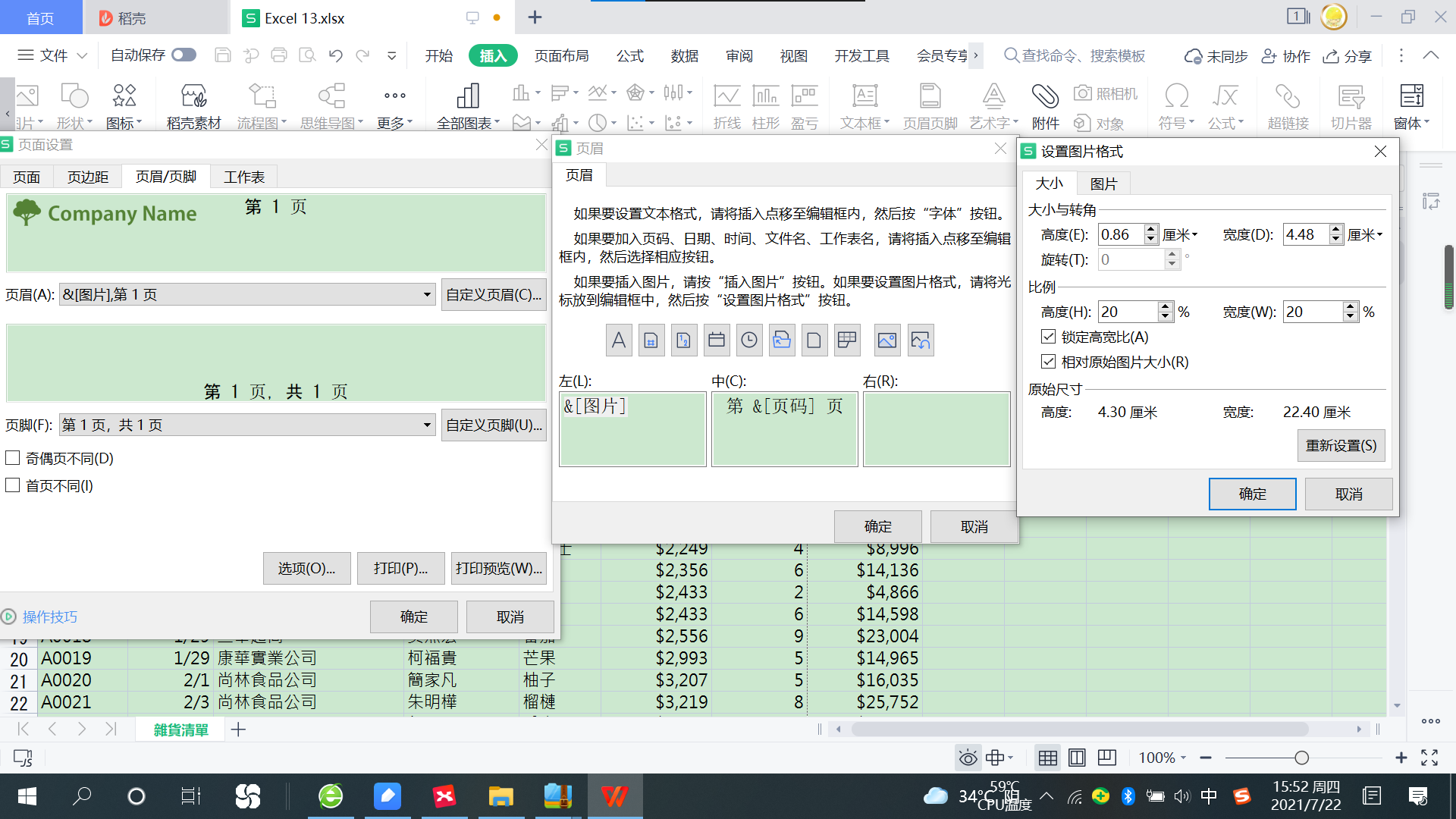Insert date using calendar icon

pos(716,340)
